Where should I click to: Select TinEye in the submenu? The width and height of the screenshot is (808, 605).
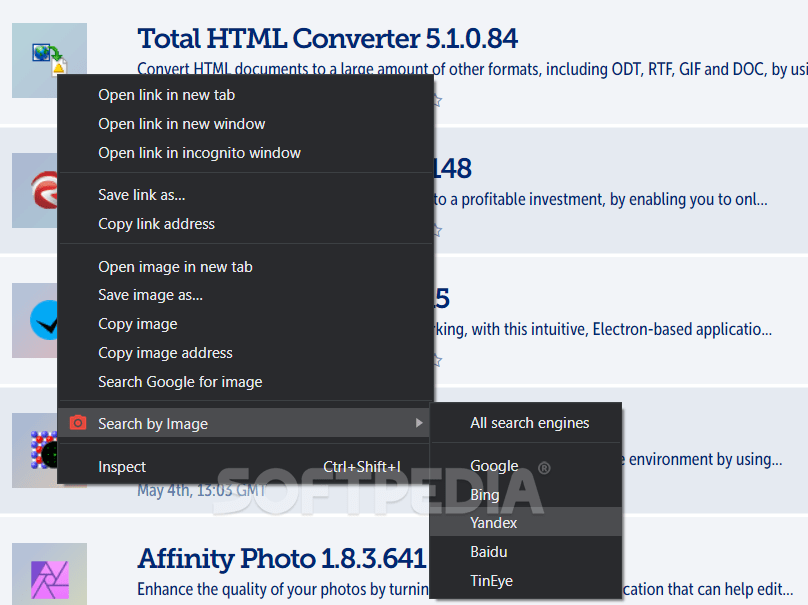[526, 580]
